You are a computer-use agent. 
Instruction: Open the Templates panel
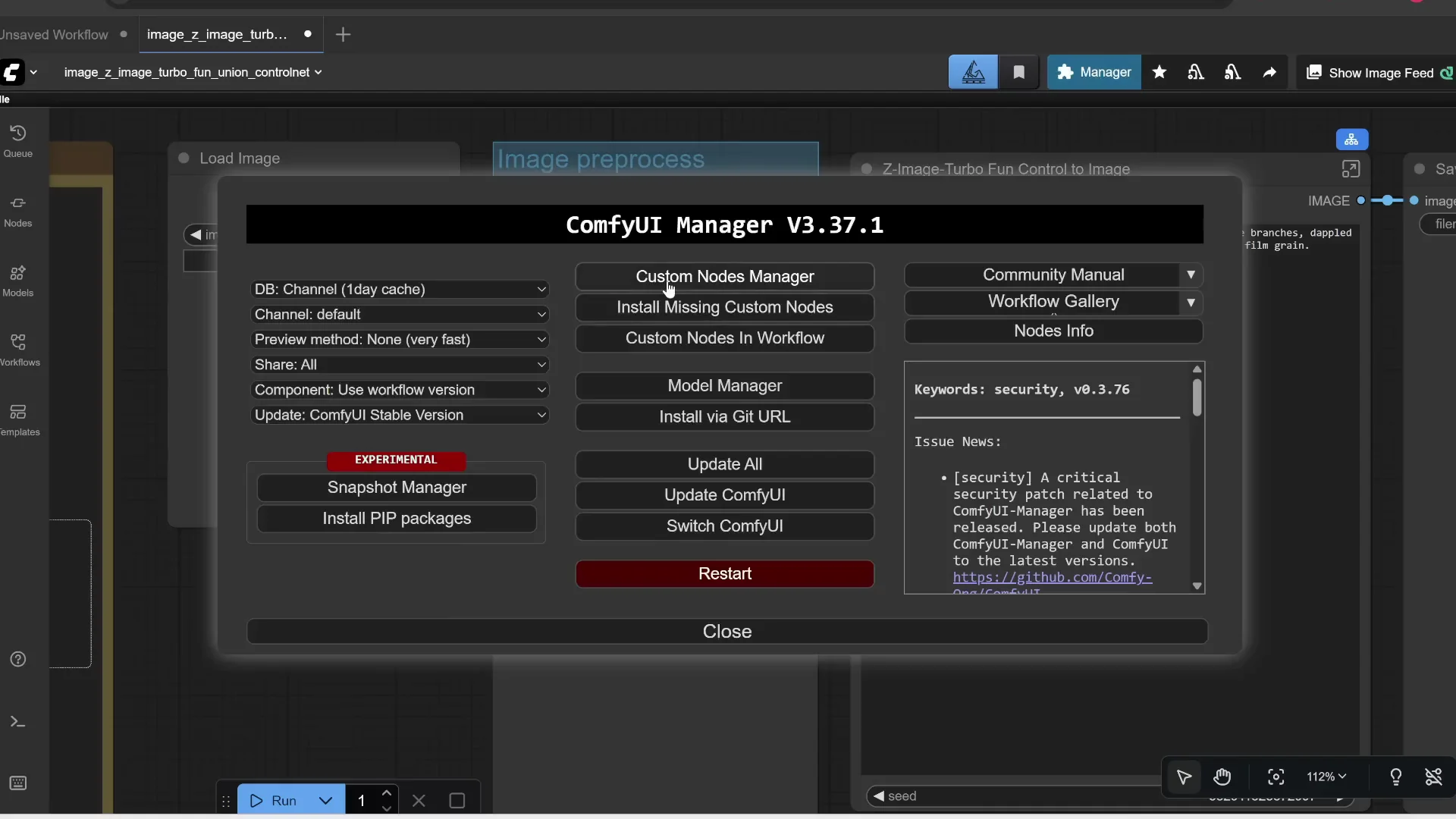pos(19,419)
